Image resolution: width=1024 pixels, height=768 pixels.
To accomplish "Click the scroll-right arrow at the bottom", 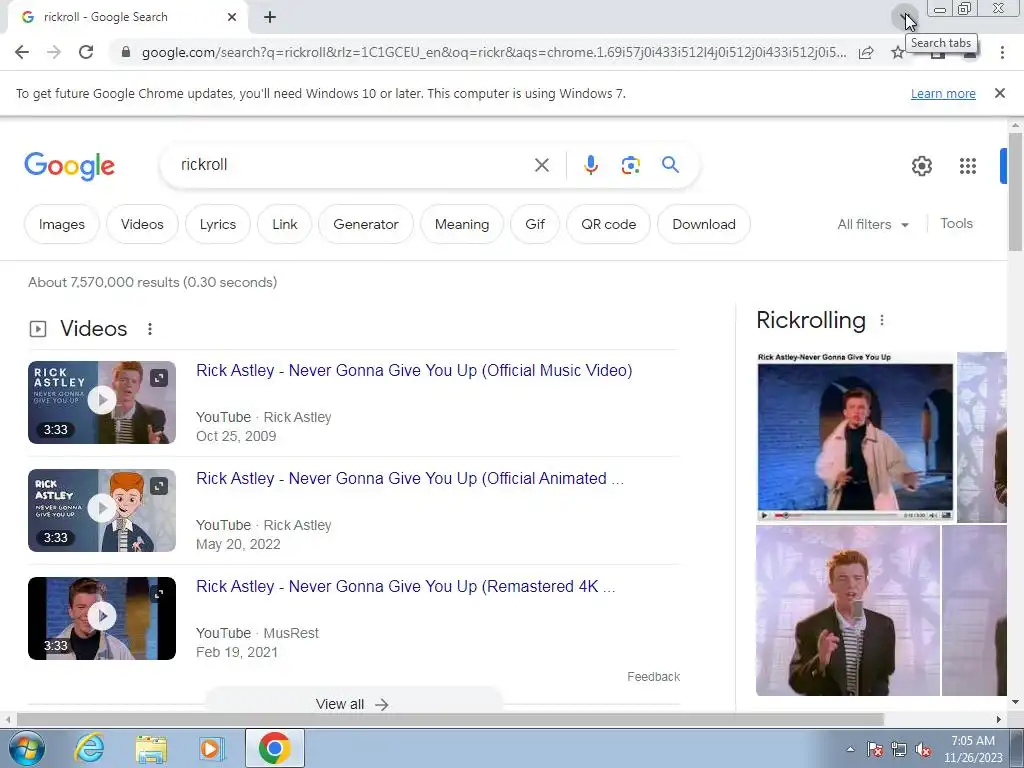I will click(x=999, y=719).
